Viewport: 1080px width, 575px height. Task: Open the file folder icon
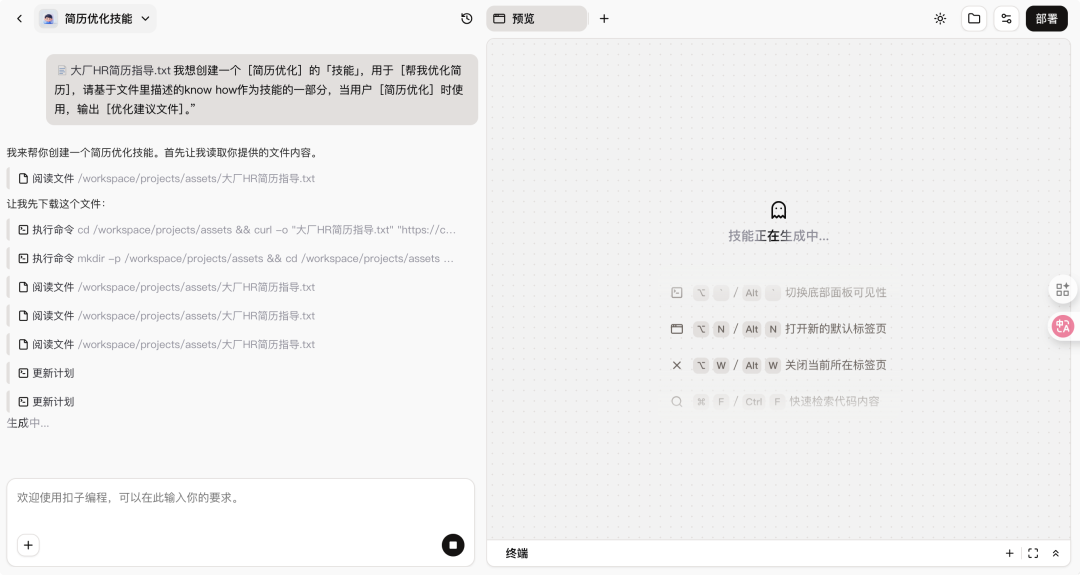pos(973,18)
